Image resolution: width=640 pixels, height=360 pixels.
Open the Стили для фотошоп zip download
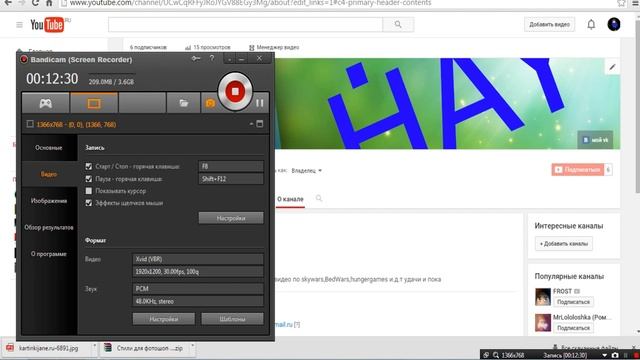click(x=149, y=348)
